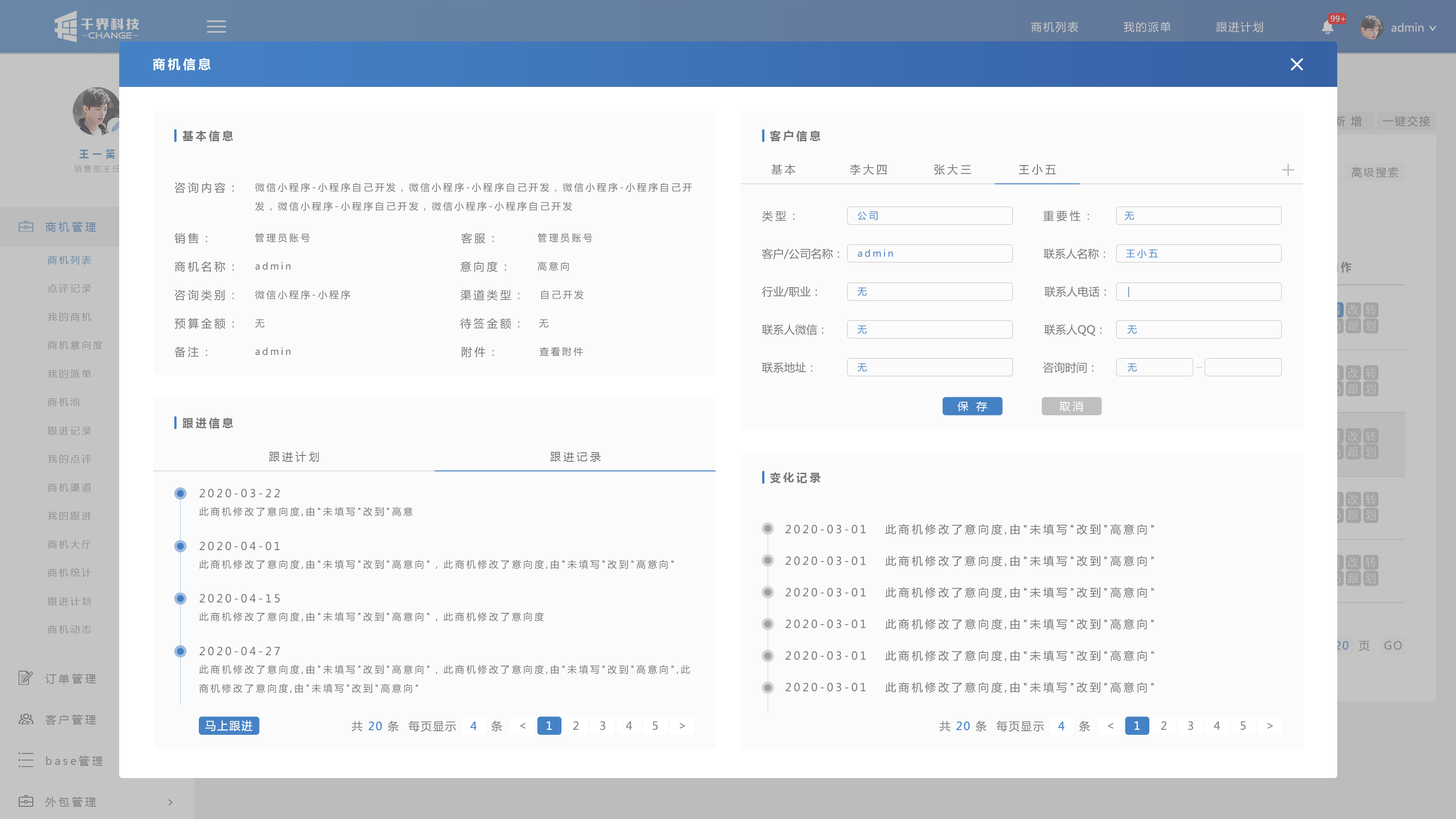Click into 联系人微信 field

click(929, 329)
